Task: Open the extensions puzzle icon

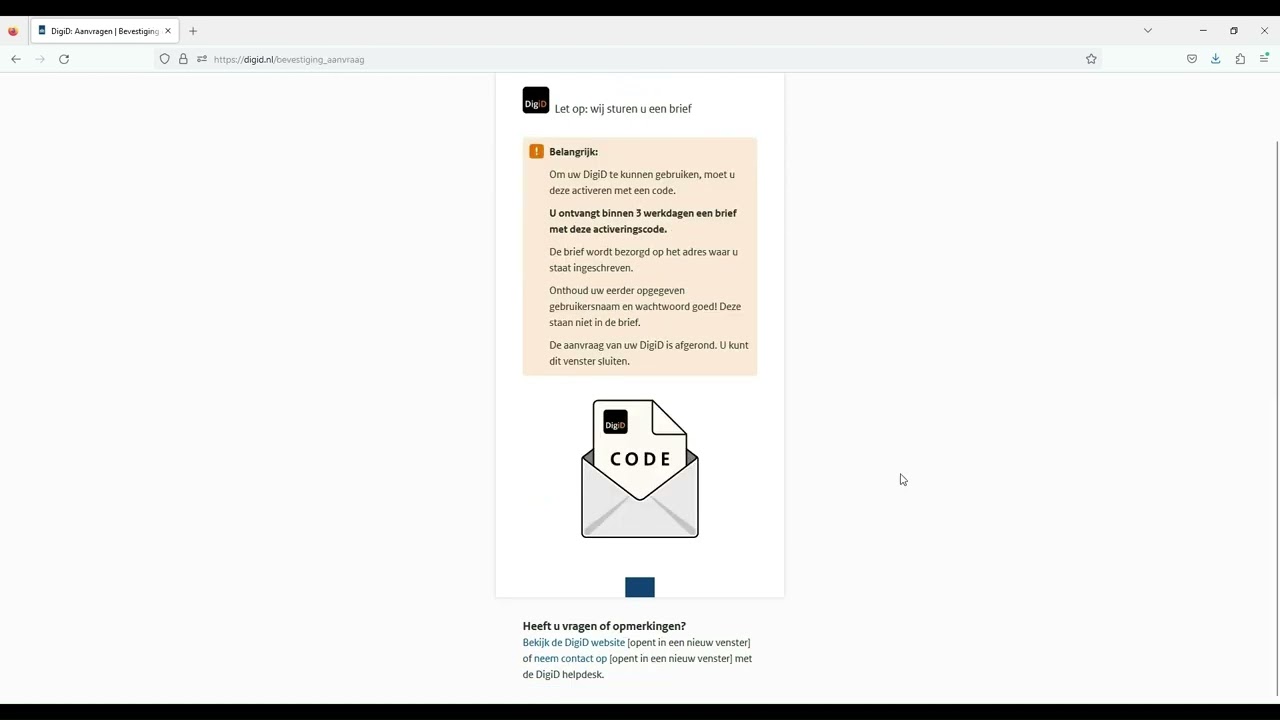Action: pyautogui.click(x=1240, y=59)
